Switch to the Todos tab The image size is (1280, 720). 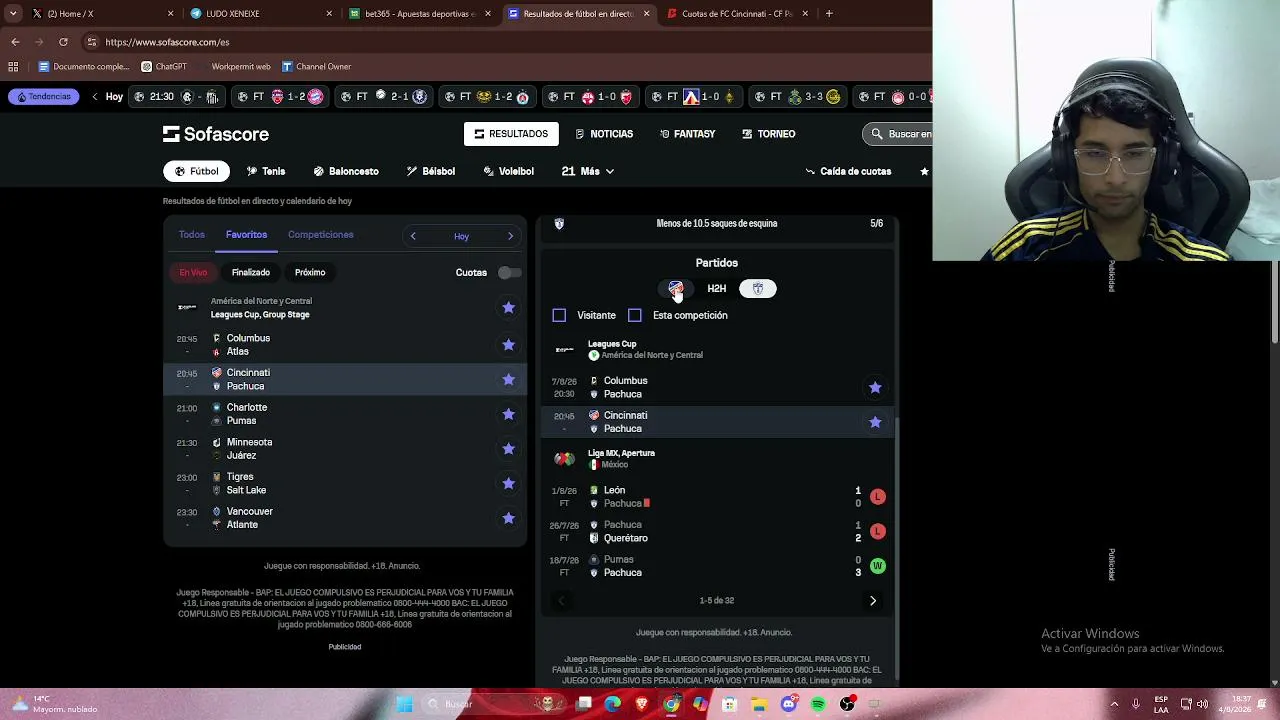[192, 235]
